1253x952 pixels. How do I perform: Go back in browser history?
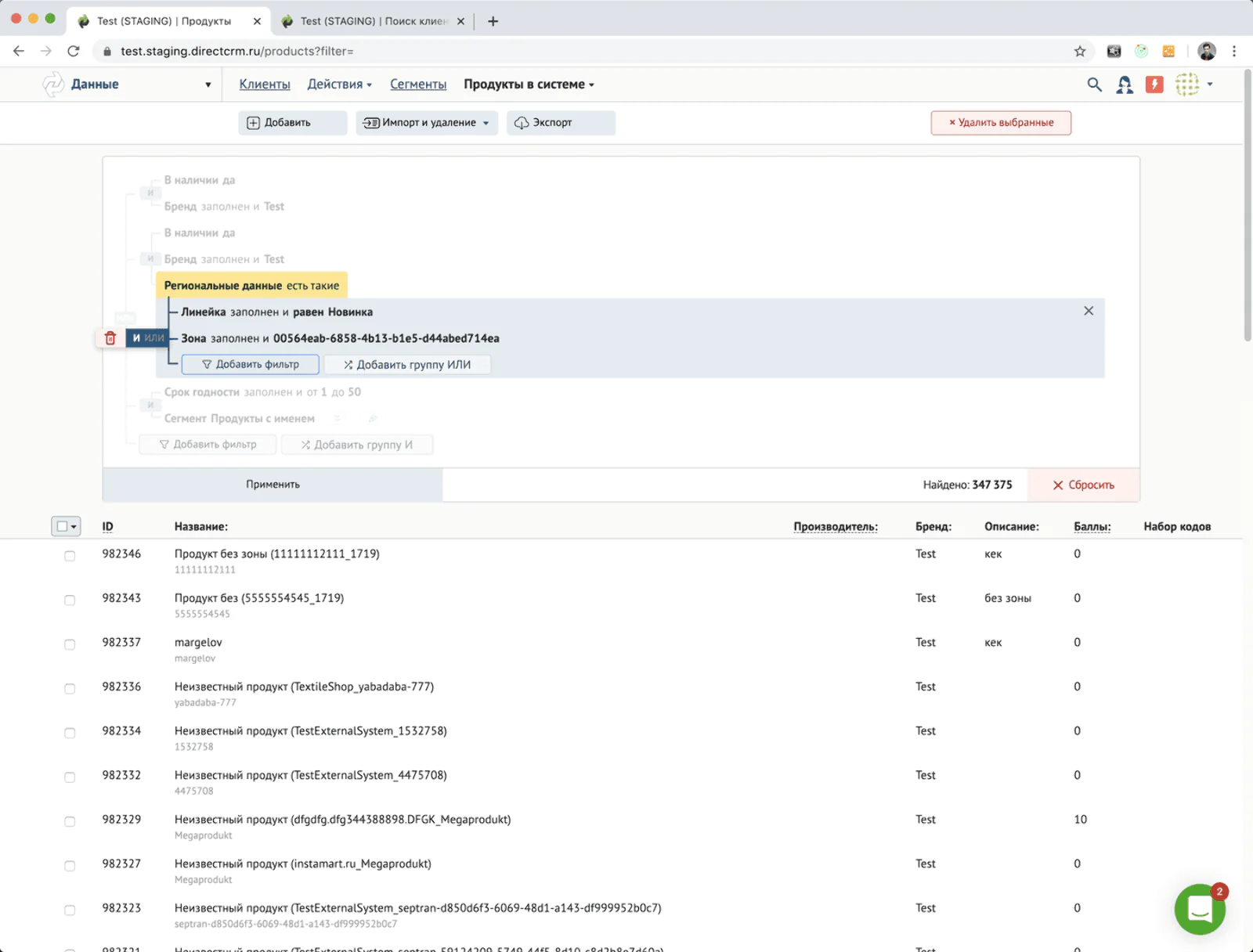point(19,51)
